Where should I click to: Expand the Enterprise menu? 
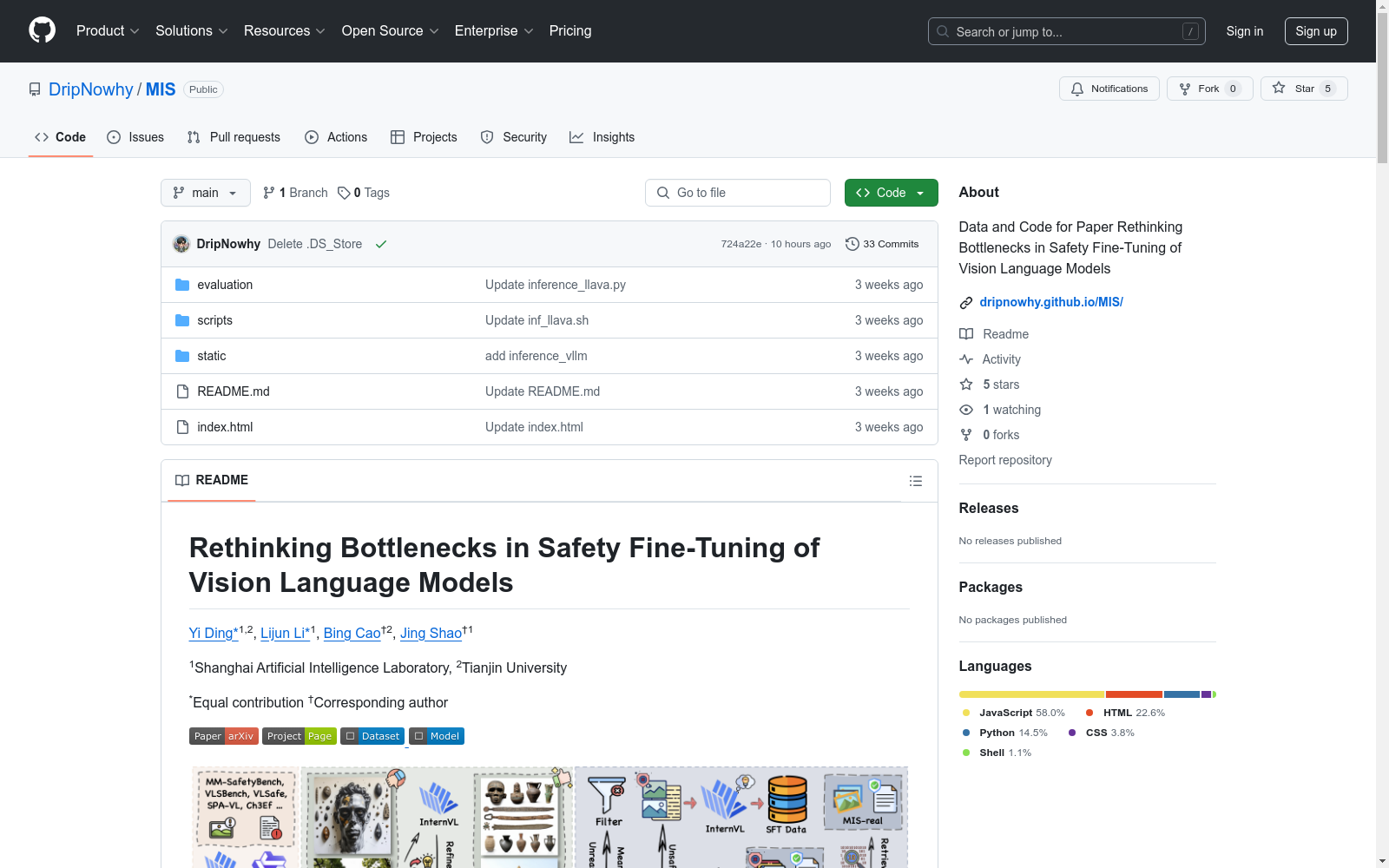[494, 31]
